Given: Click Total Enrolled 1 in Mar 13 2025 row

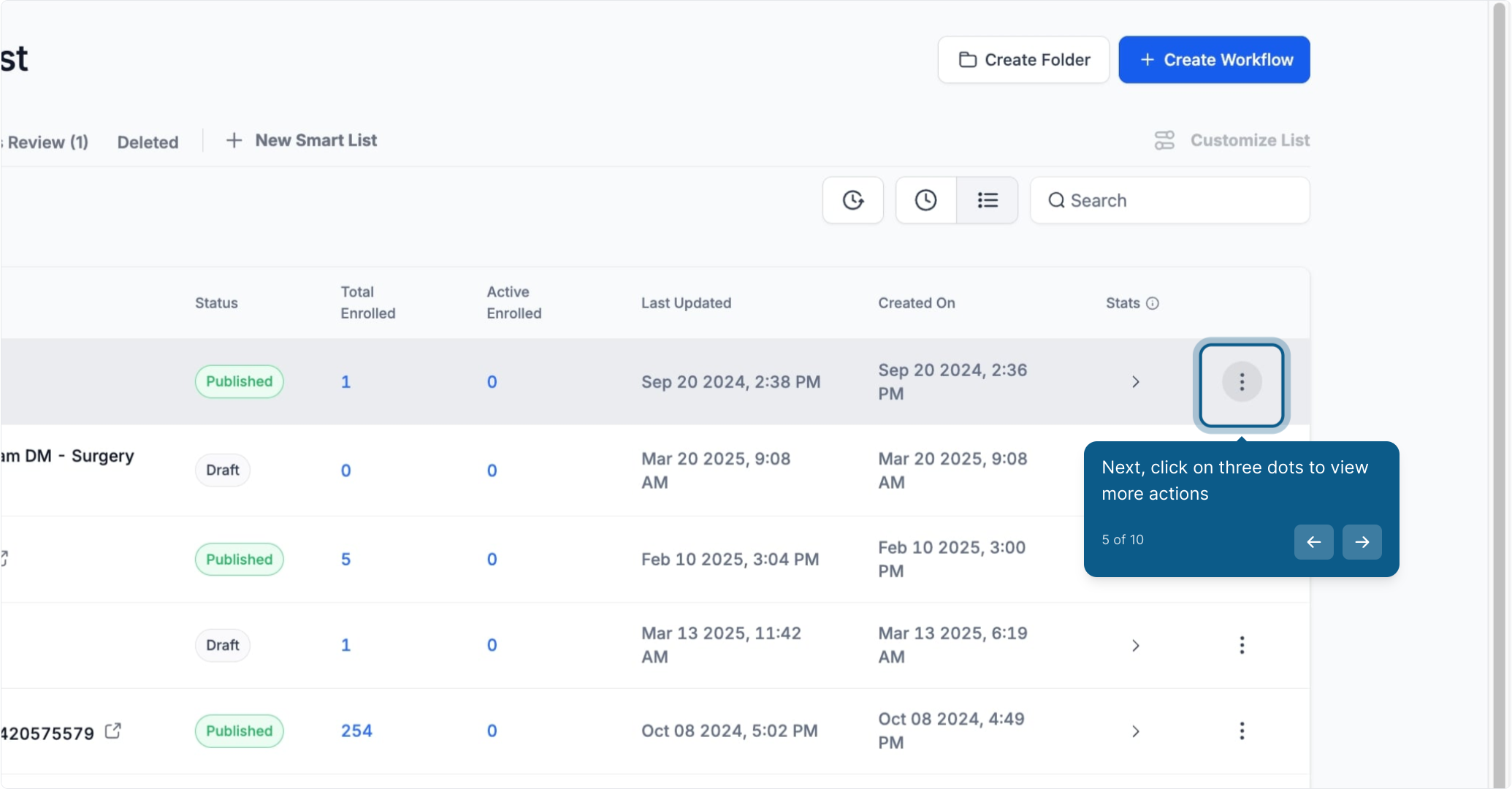Looking at the screenshot, I should [345, 645].
